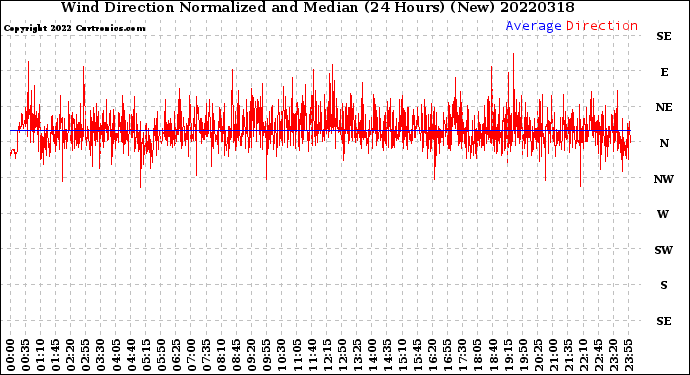Select the 11:05 time axis label
690x375 pixels.
pyautogui.click(x=297, y=355)
